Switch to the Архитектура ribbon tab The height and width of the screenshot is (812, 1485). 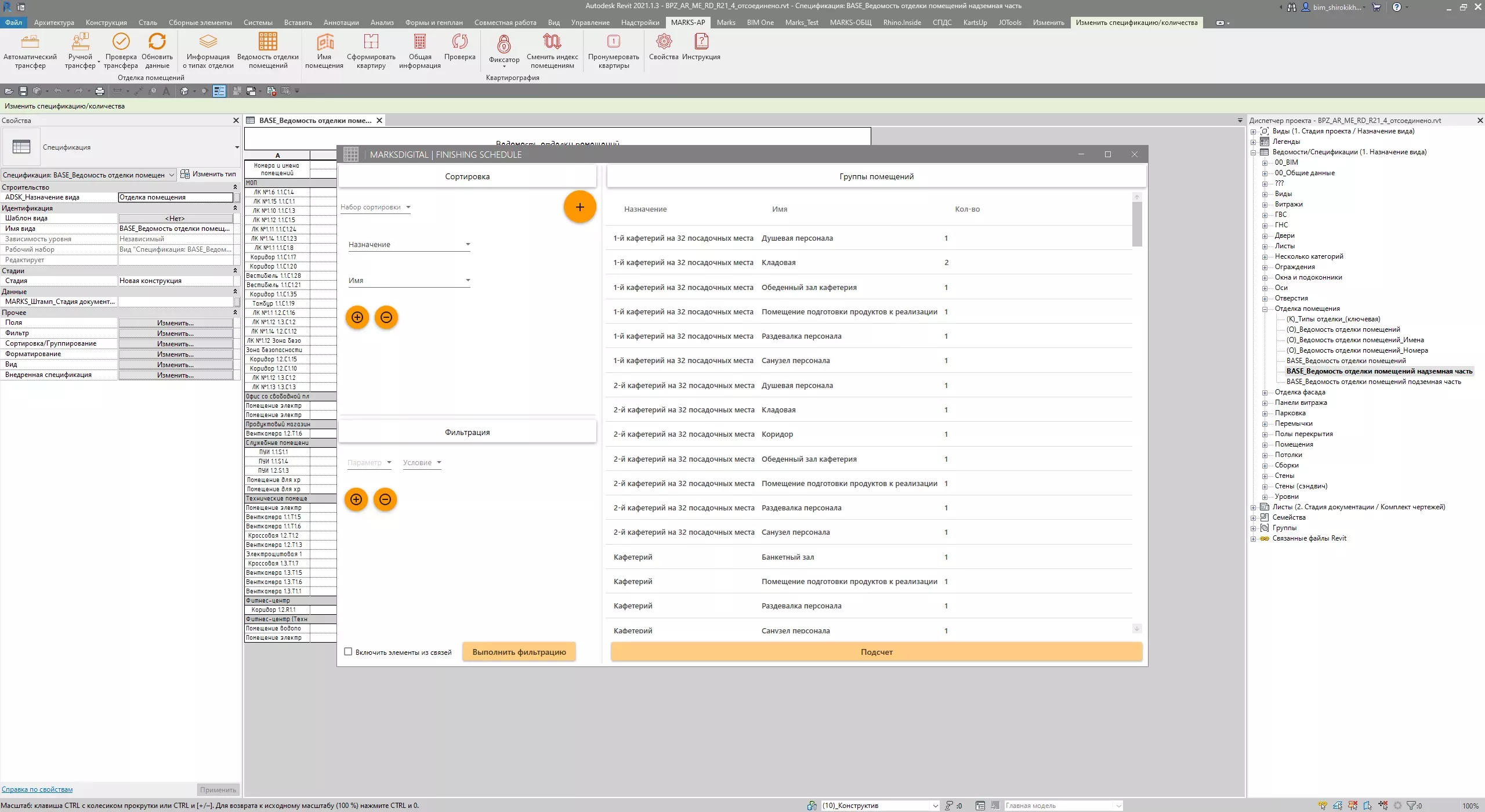click(54, 23)
